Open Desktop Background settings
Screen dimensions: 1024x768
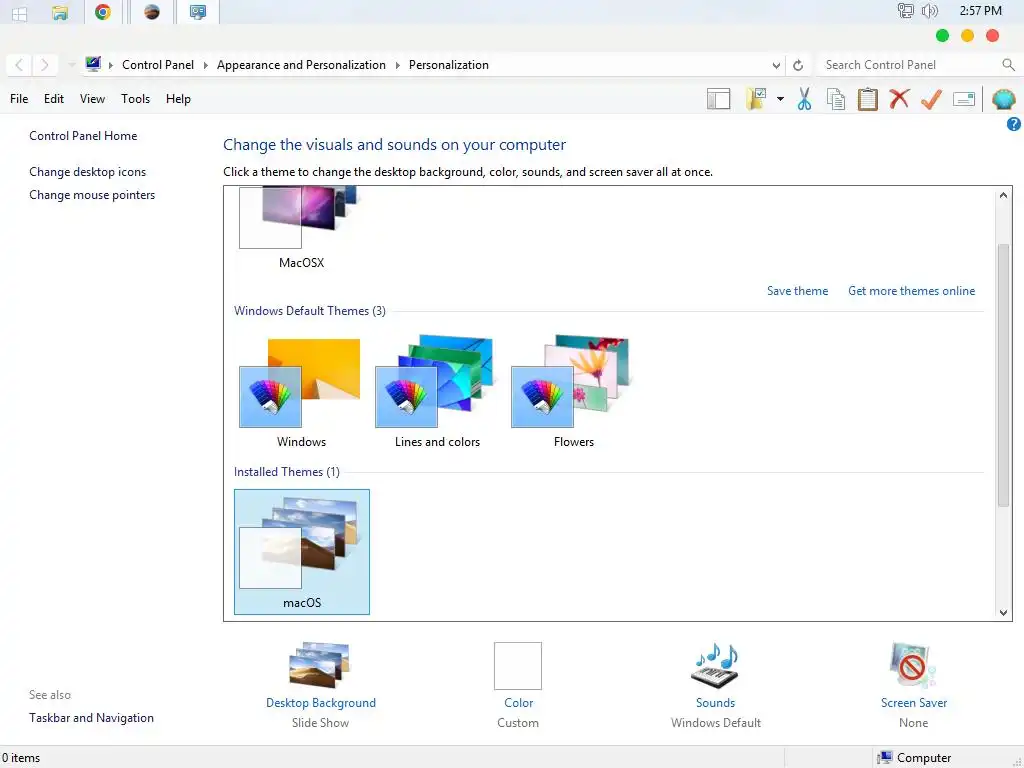321,684
